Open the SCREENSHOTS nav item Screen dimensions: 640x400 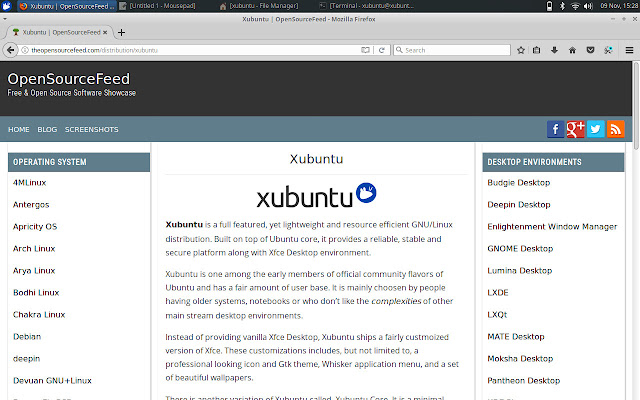pos(91,129)
